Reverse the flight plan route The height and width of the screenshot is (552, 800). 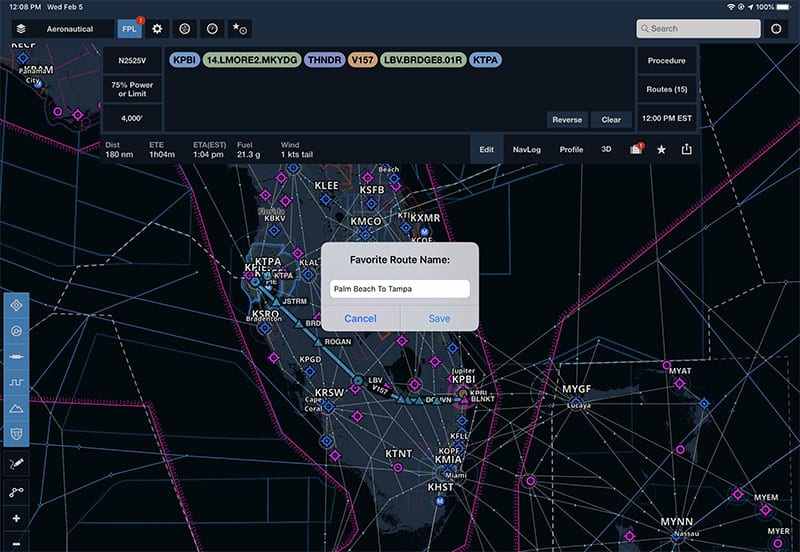point(567,119)
